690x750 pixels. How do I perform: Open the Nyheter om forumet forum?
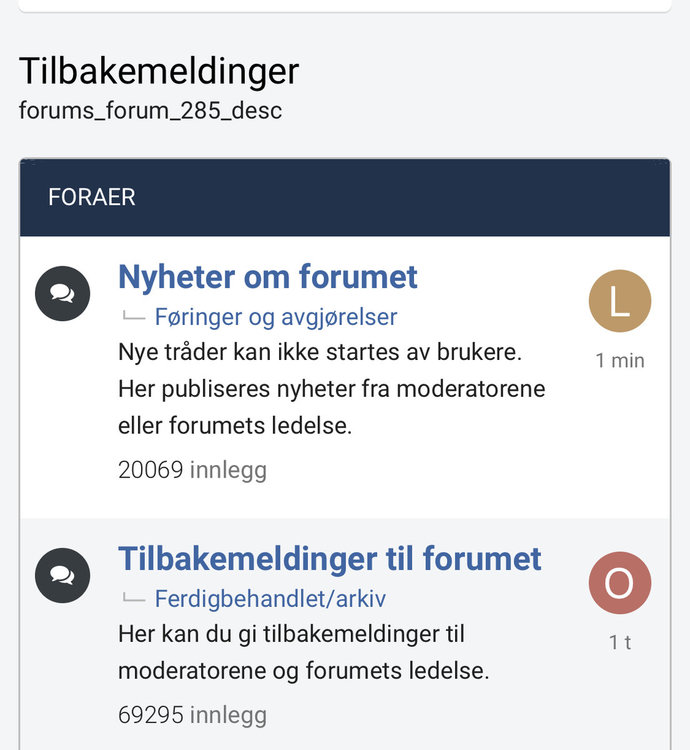268,277
